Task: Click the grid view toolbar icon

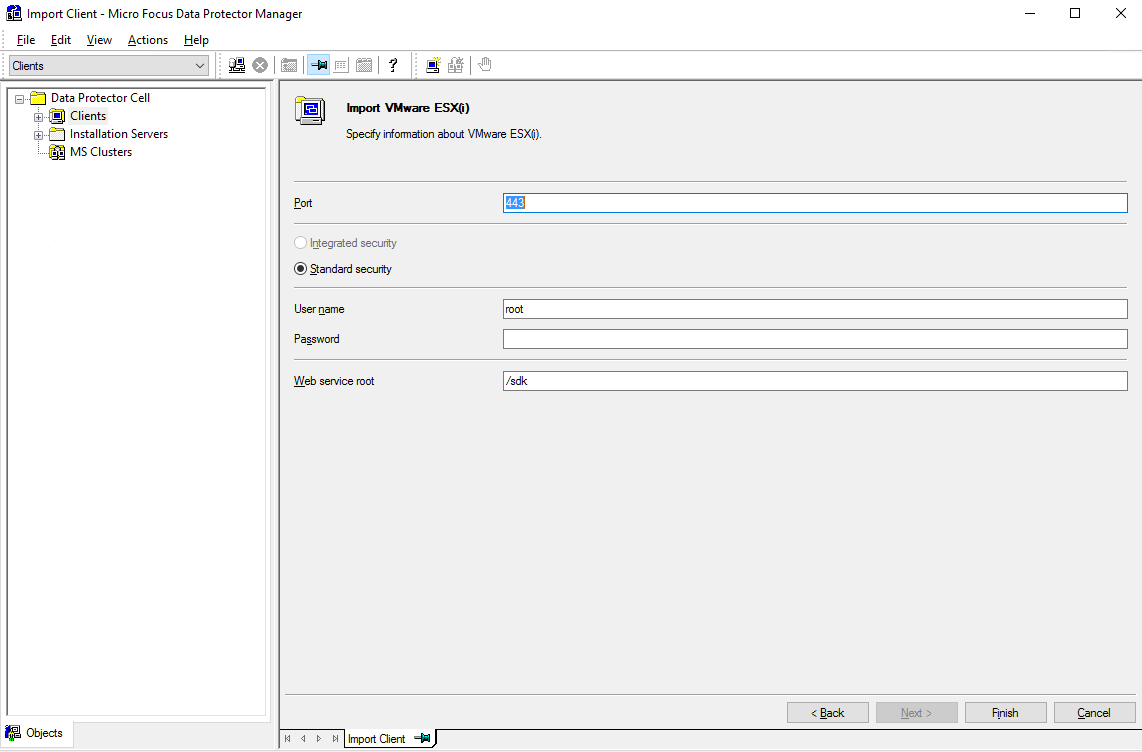Action: tap(341, 66)
